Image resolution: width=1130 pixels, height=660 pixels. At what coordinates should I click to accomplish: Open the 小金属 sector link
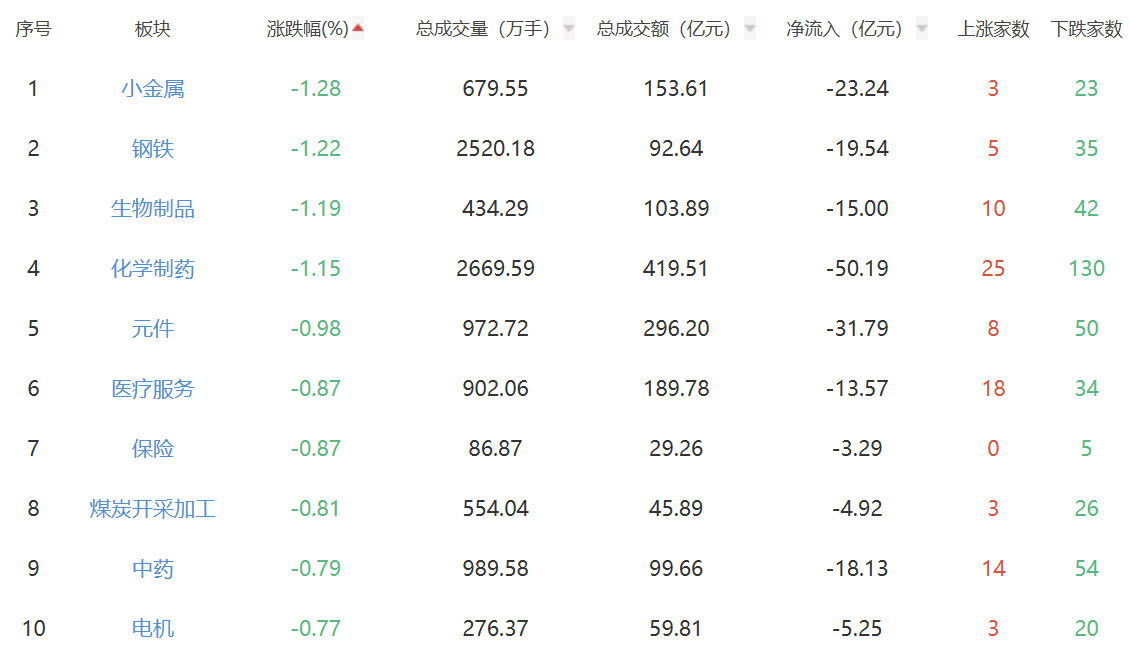(x=153, y=89)
